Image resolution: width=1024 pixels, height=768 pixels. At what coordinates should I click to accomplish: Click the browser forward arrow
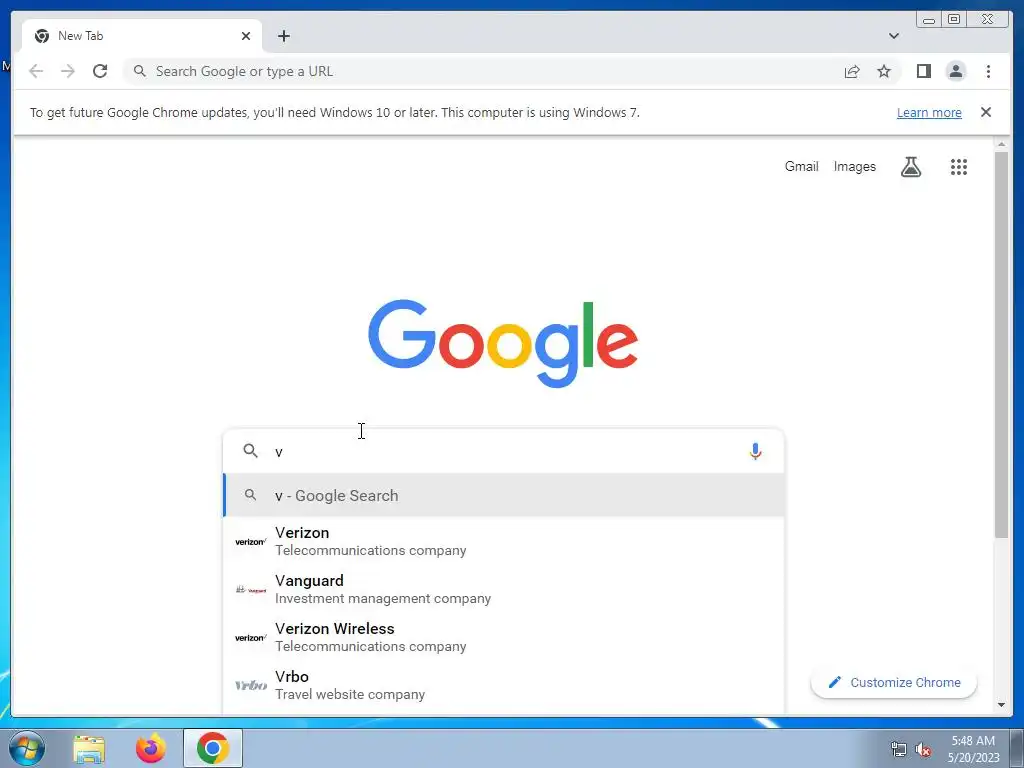point(67,71)
